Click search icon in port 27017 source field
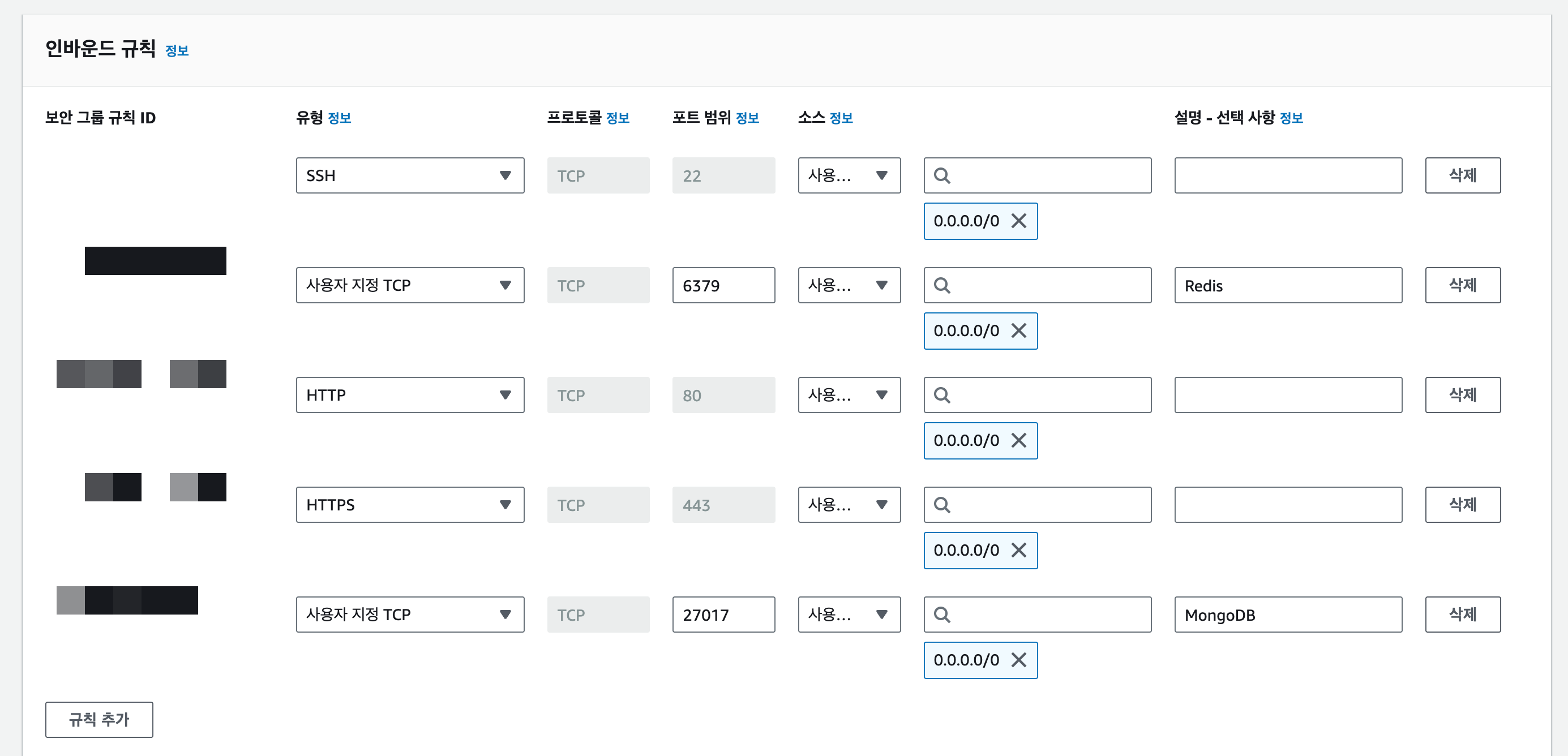The height and width of the screenshot is (756, 1568). click(942, 615)
